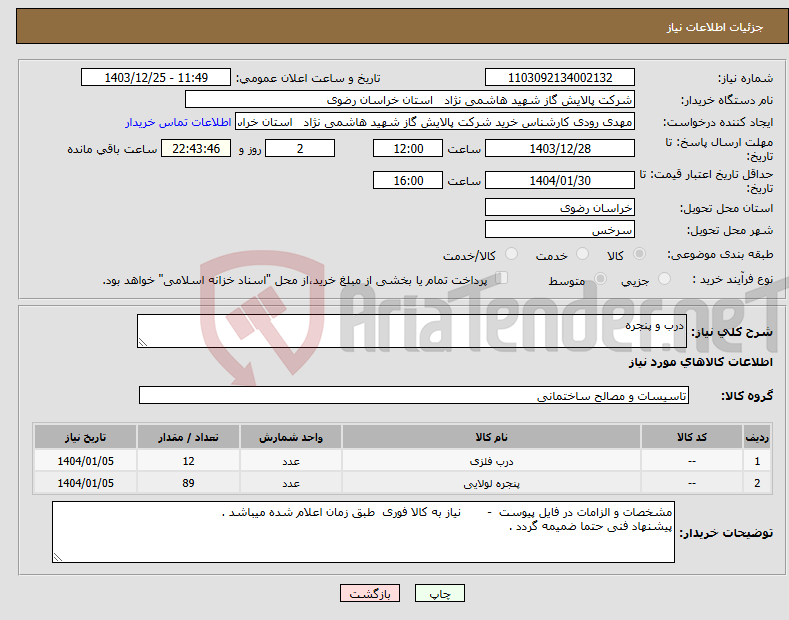This screenshot has height=620, width=789.
Task: Click the date cell in پنجره لولایی row
Action: (86, 483)
